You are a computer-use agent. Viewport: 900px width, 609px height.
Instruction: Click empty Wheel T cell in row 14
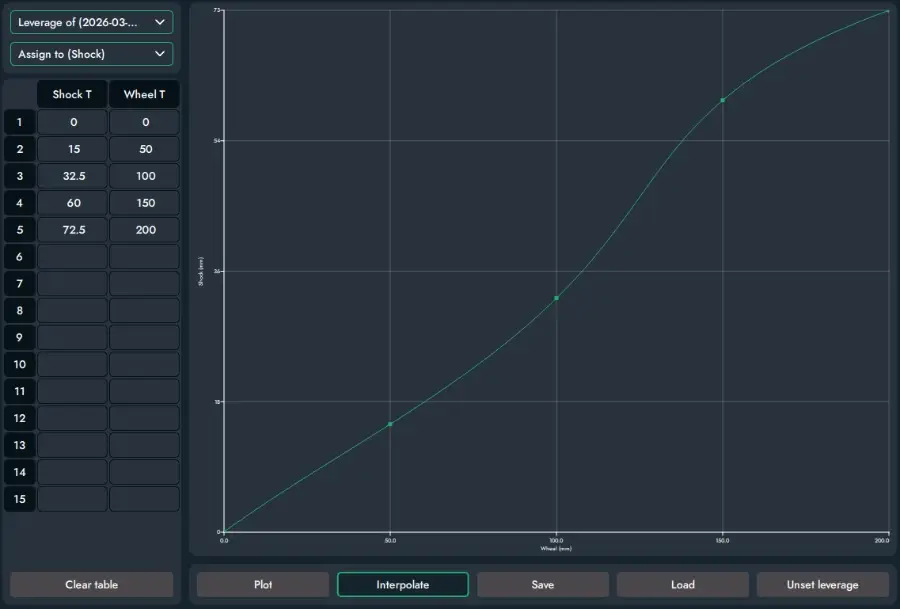(x=145, y=472)
